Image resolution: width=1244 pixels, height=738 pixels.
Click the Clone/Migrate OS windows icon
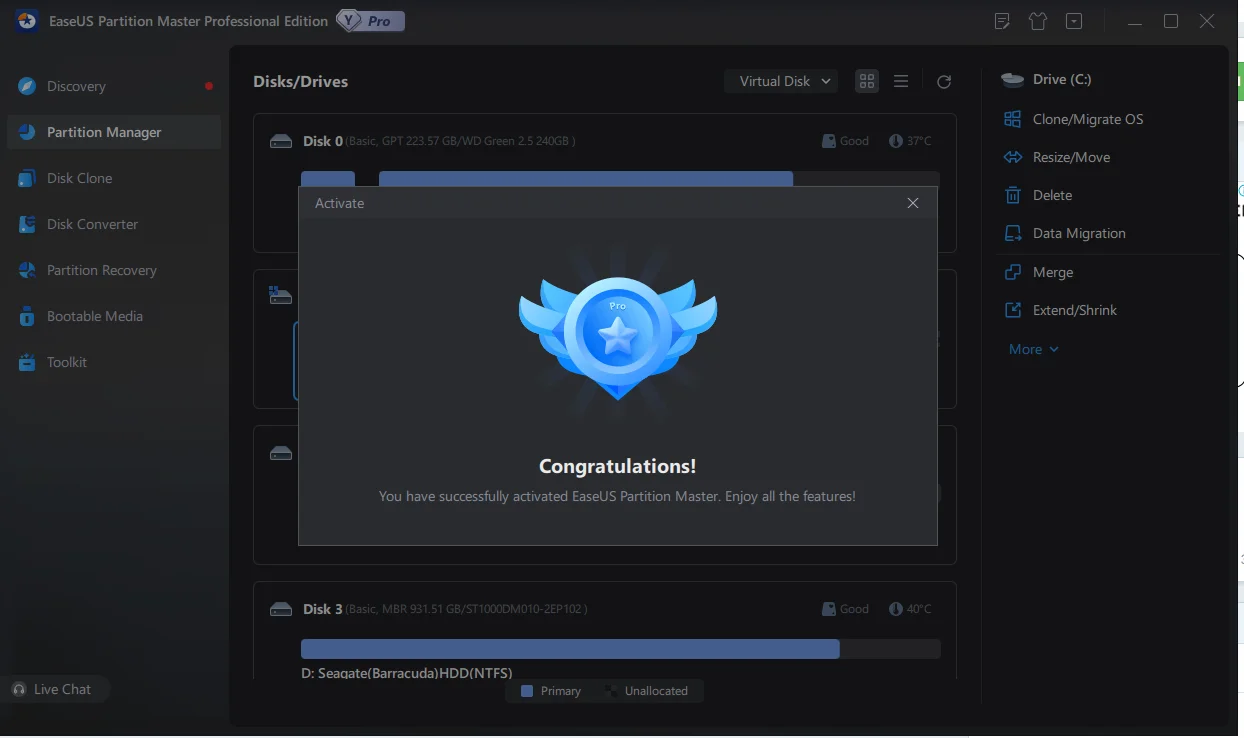[1013, 119]
